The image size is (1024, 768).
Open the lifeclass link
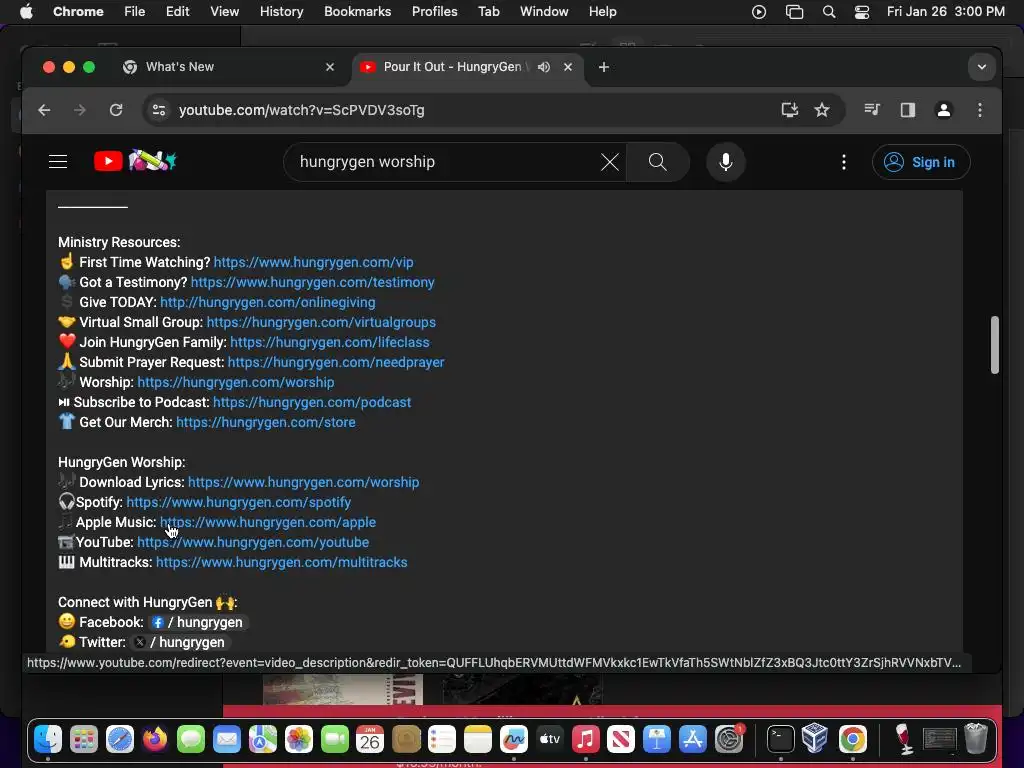(x=330, y=342)
